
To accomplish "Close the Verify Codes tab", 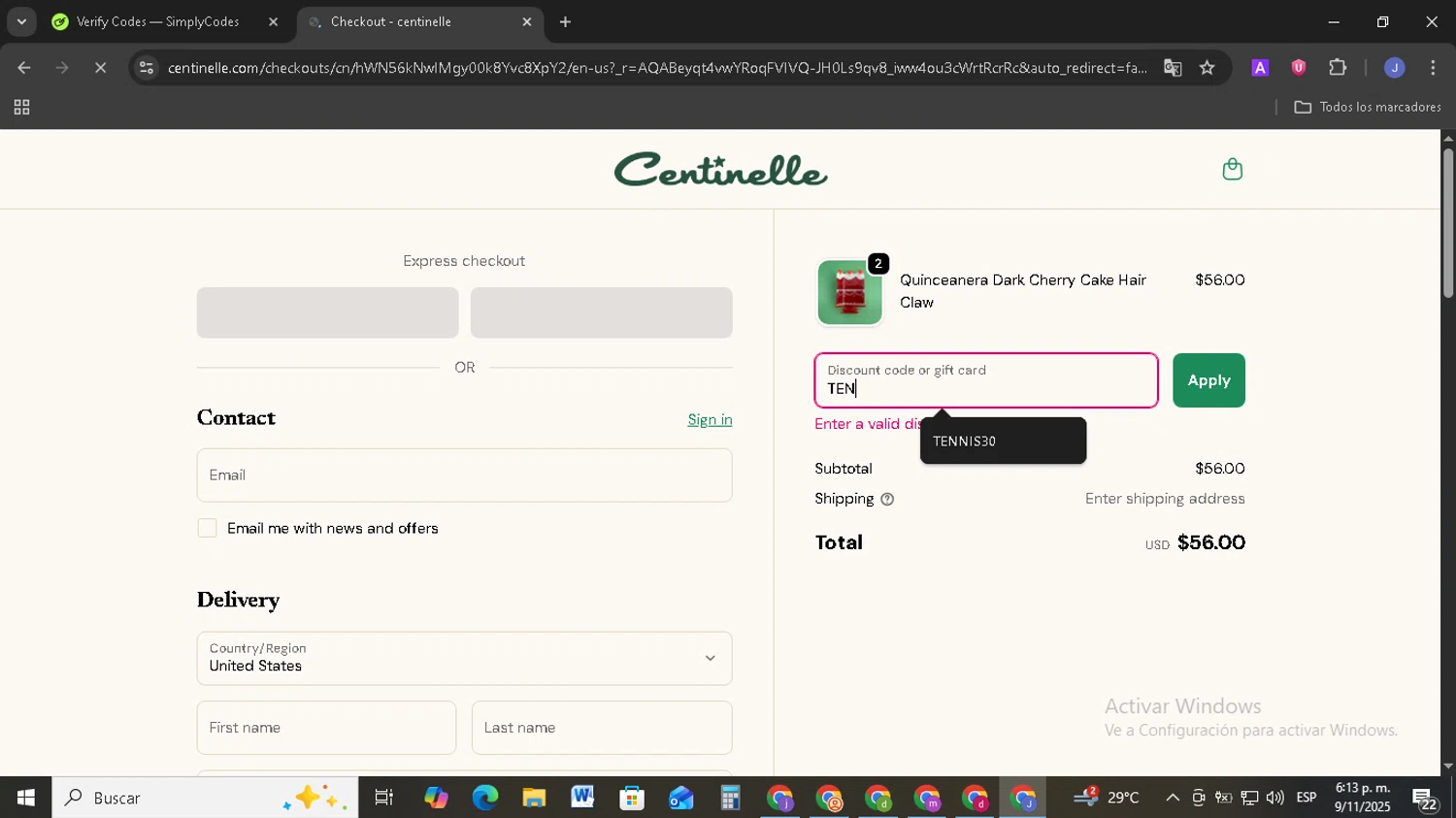I will [273, 21].
